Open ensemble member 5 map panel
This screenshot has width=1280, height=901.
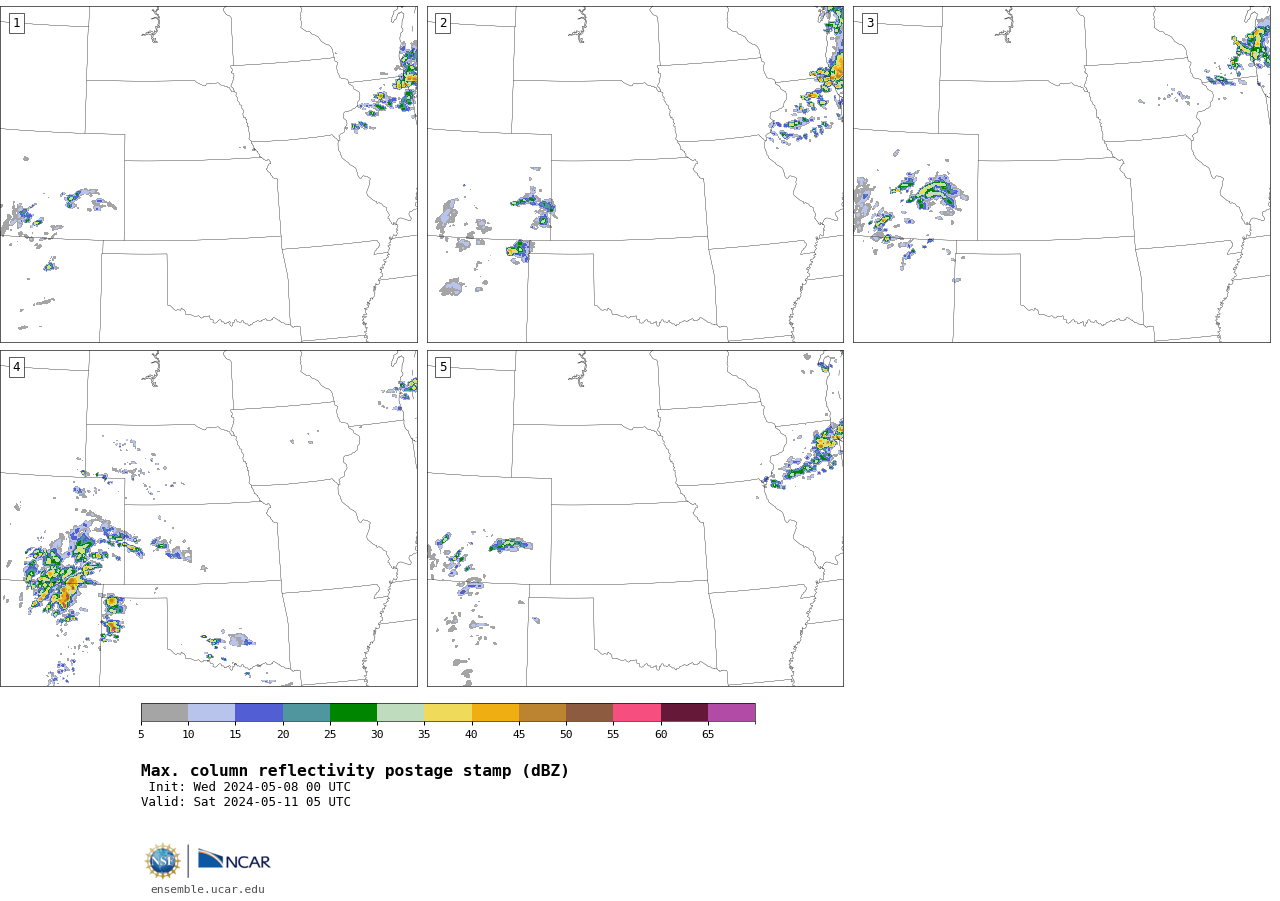point(635,518)
